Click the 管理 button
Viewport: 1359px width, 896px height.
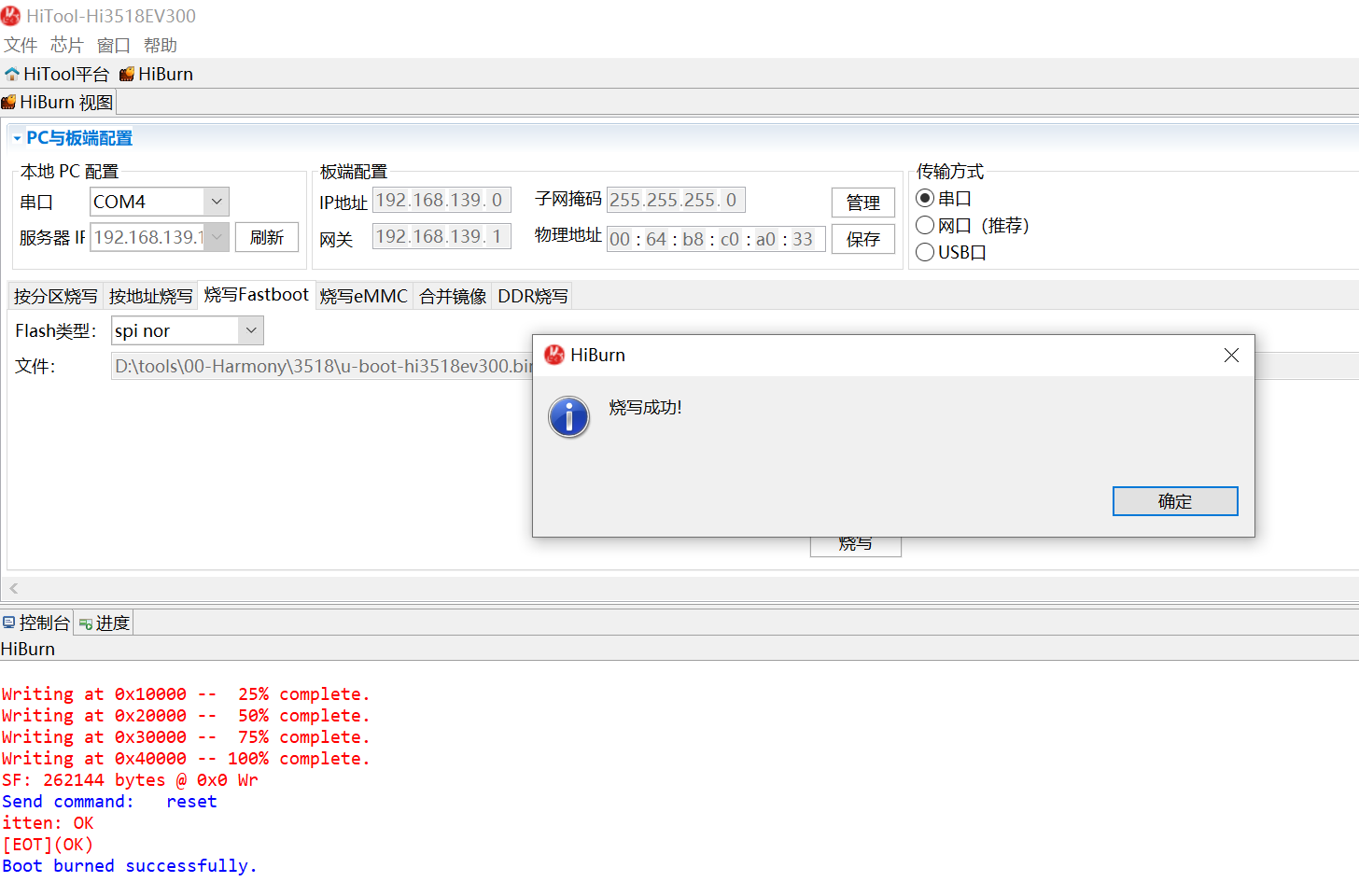click(x=863, y=203)
